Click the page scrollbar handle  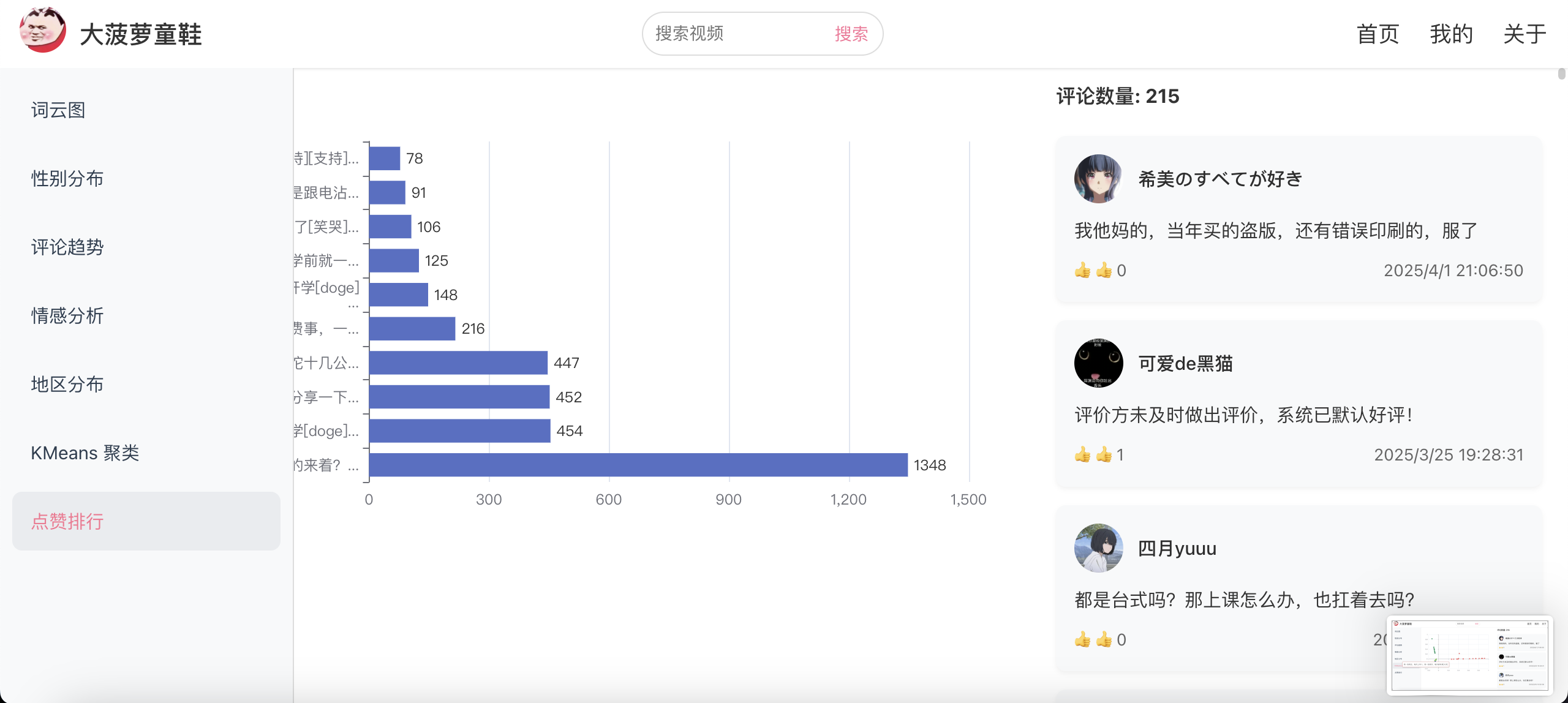pyautogui.click(x=1561, y=75)
